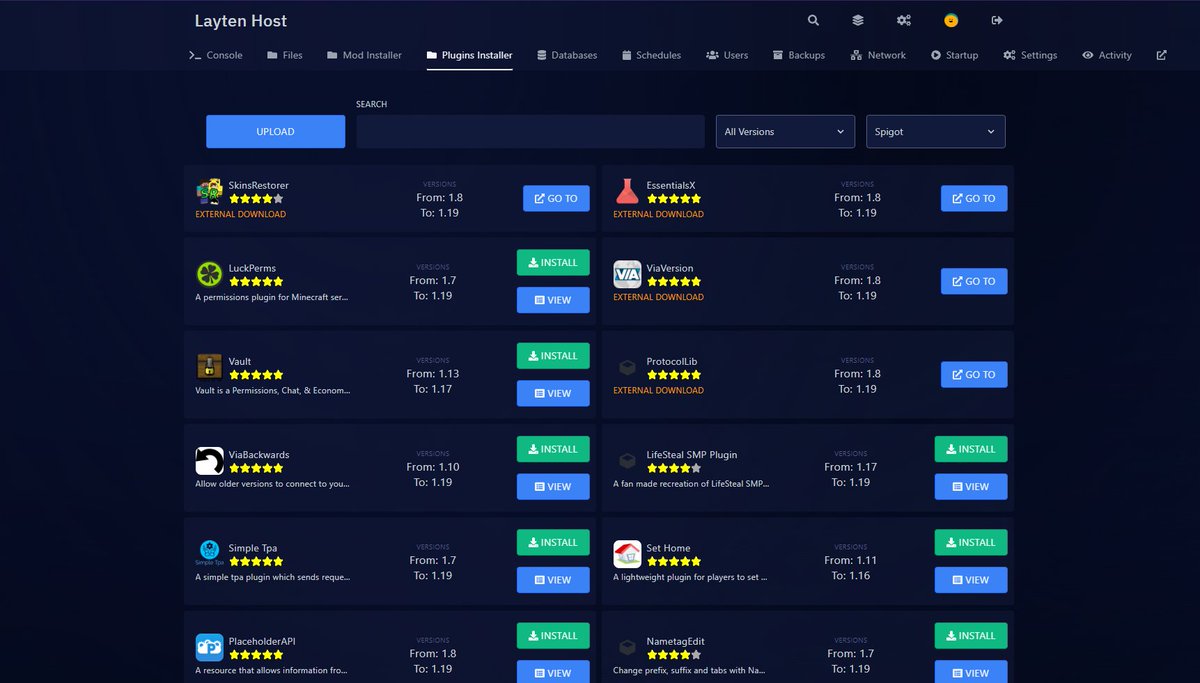Image resolution: width=1200 pixels, height=683 pixels.
Task: Click the ViaBackwards arrow icon
Action: [x=209, y=460]
